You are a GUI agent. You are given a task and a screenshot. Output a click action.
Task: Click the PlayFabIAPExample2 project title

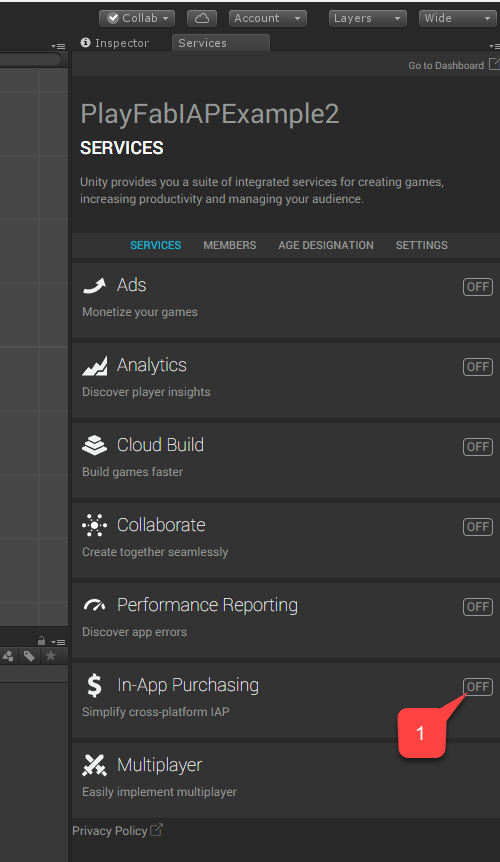click(210, 114)
